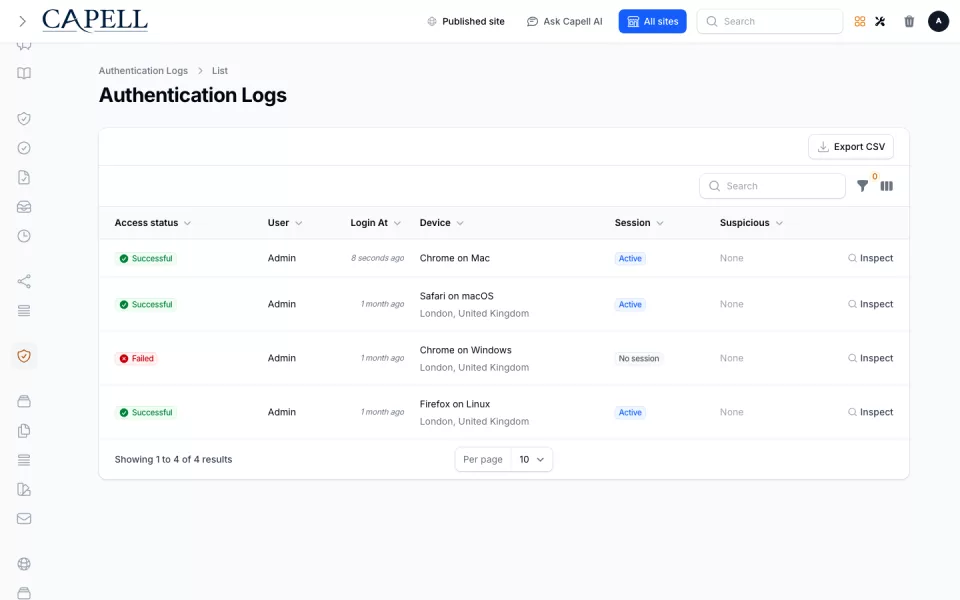The width and height of the screenshot is (960, 600).
Task: Click the clock history icon in sidebar
Action: tap(24, 236)
